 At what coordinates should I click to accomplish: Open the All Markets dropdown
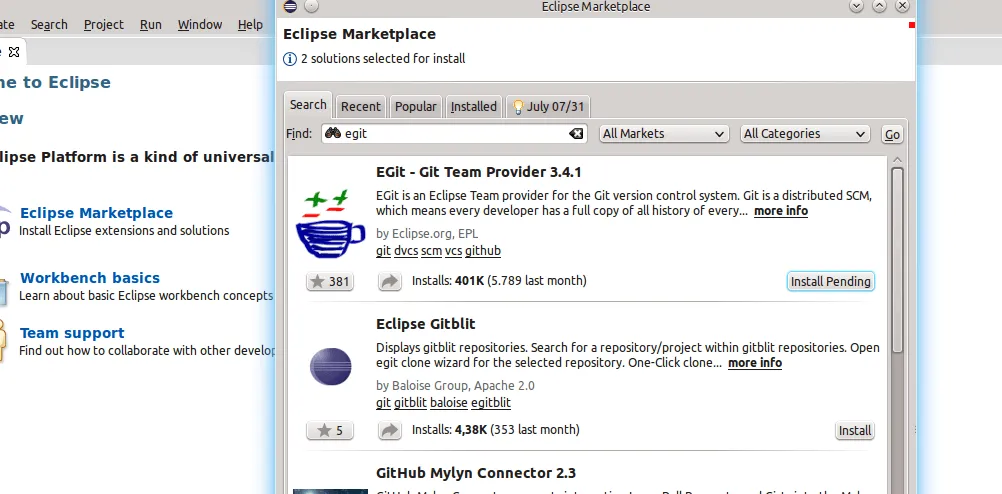coord(664,134)
